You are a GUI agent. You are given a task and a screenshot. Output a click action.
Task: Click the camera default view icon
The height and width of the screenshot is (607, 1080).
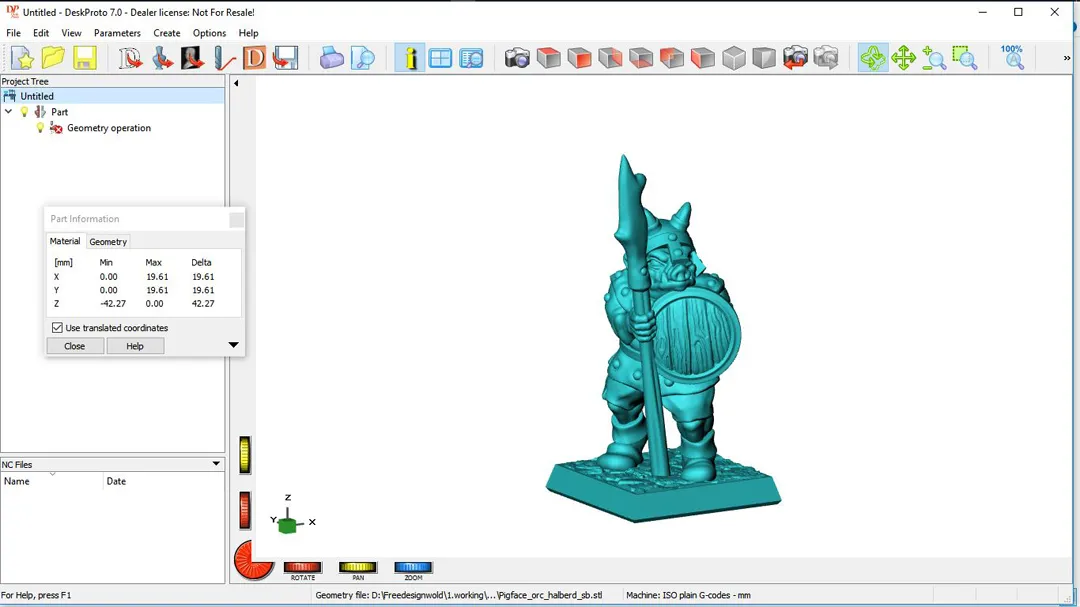[517, 59]
